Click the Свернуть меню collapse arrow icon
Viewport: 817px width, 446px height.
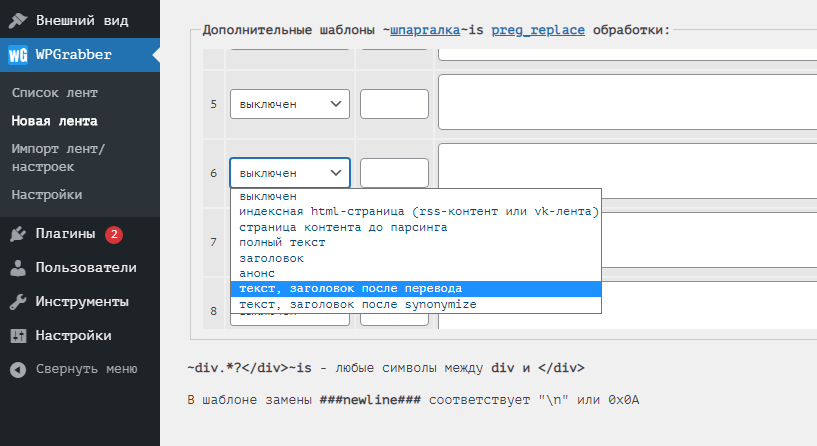point(18,369)
